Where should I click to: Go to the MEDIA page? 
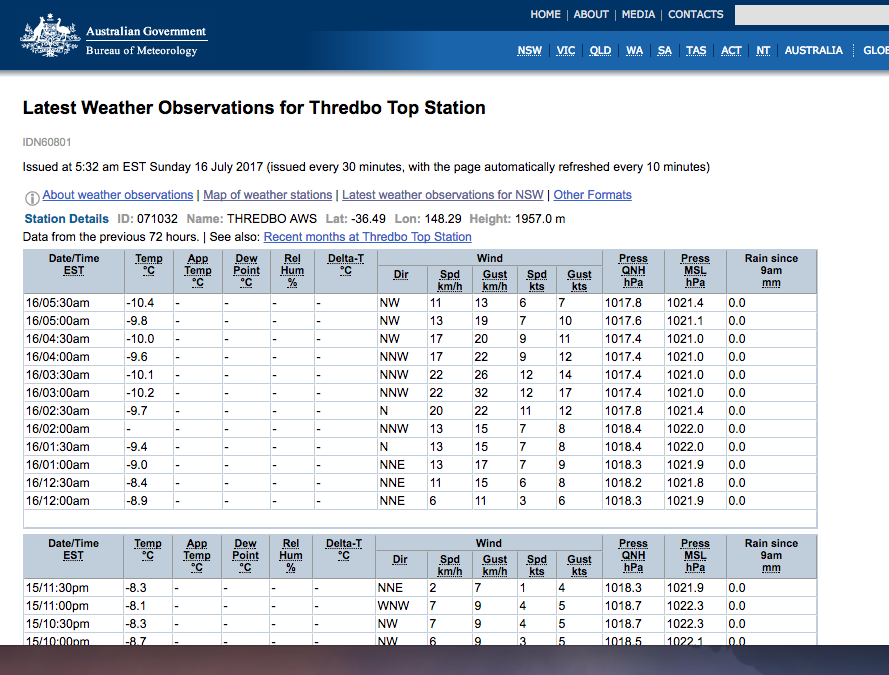tap(638, 15)
